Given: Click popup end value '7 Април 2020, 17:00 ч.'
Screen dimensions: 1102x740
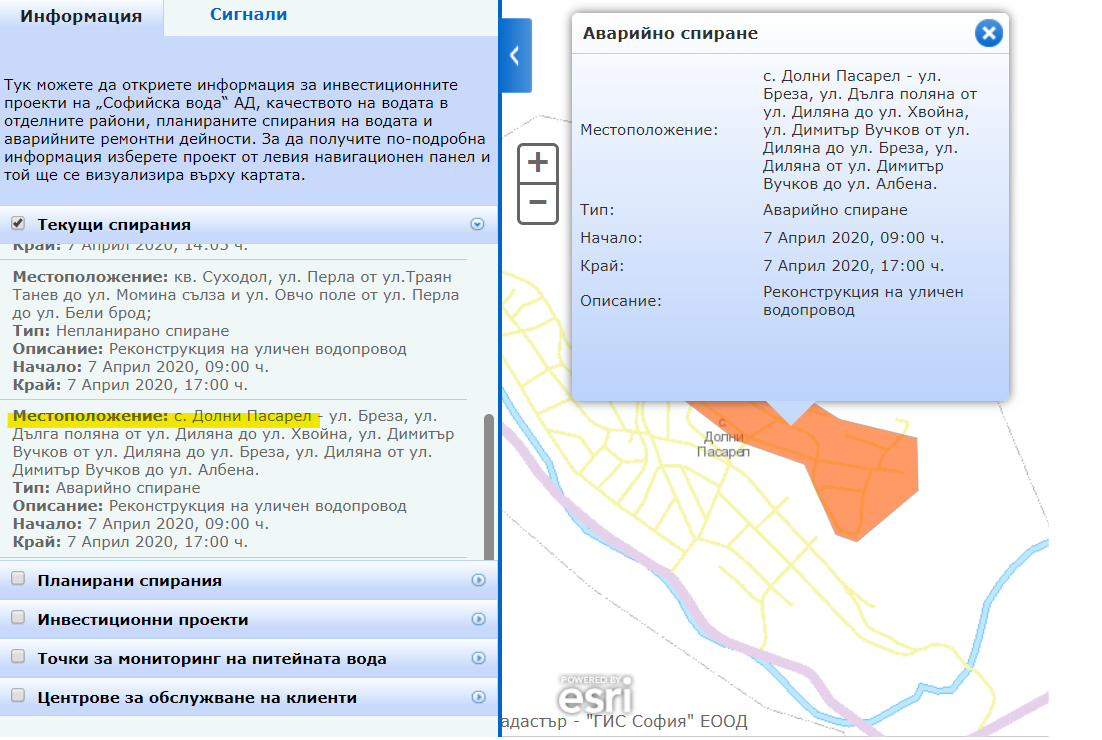Looking at the screenshot, I should click(853, 266).
